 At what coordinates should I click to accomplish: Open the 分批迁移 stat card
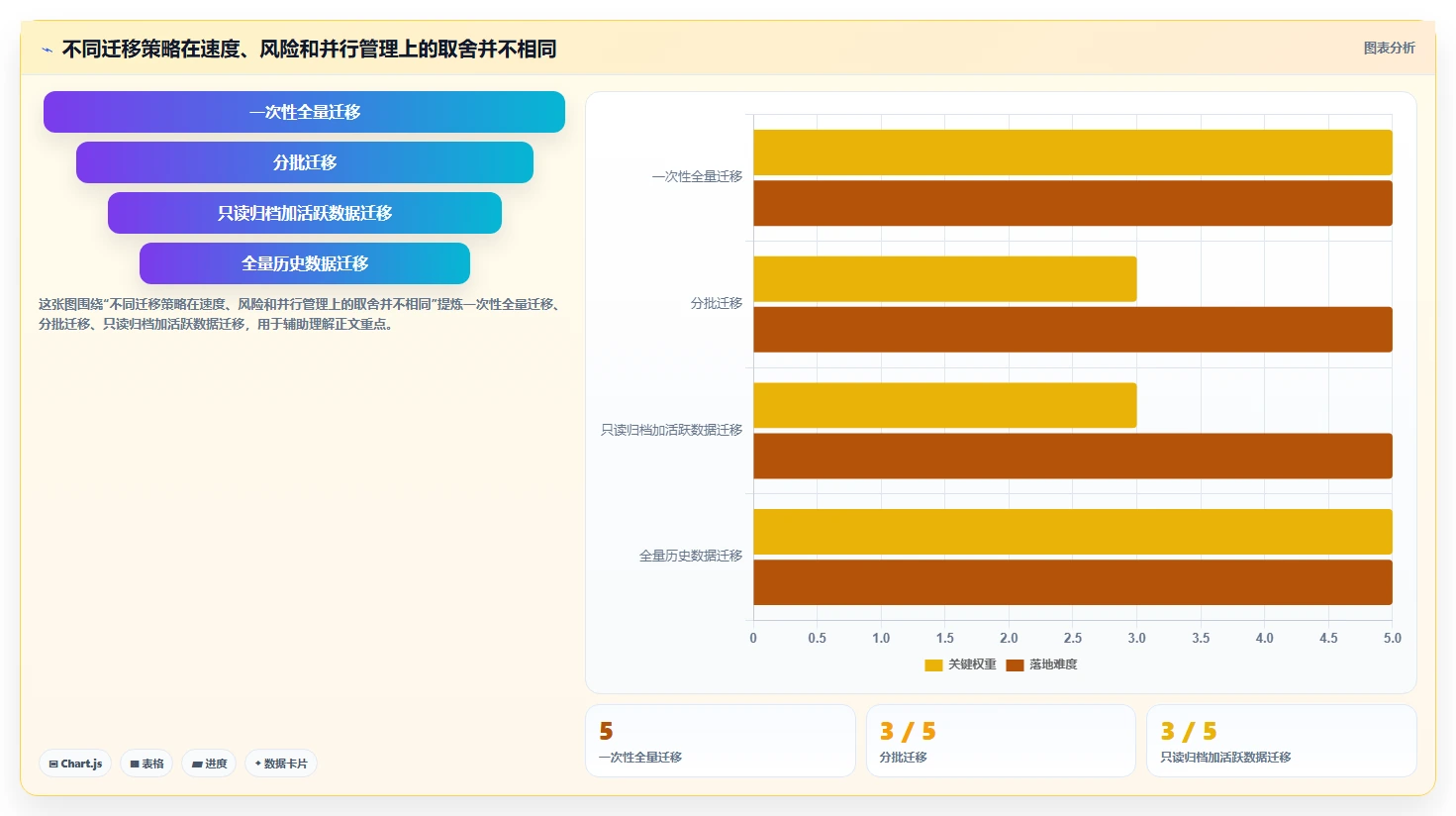pyautogui.click(x=1001, y=741)
